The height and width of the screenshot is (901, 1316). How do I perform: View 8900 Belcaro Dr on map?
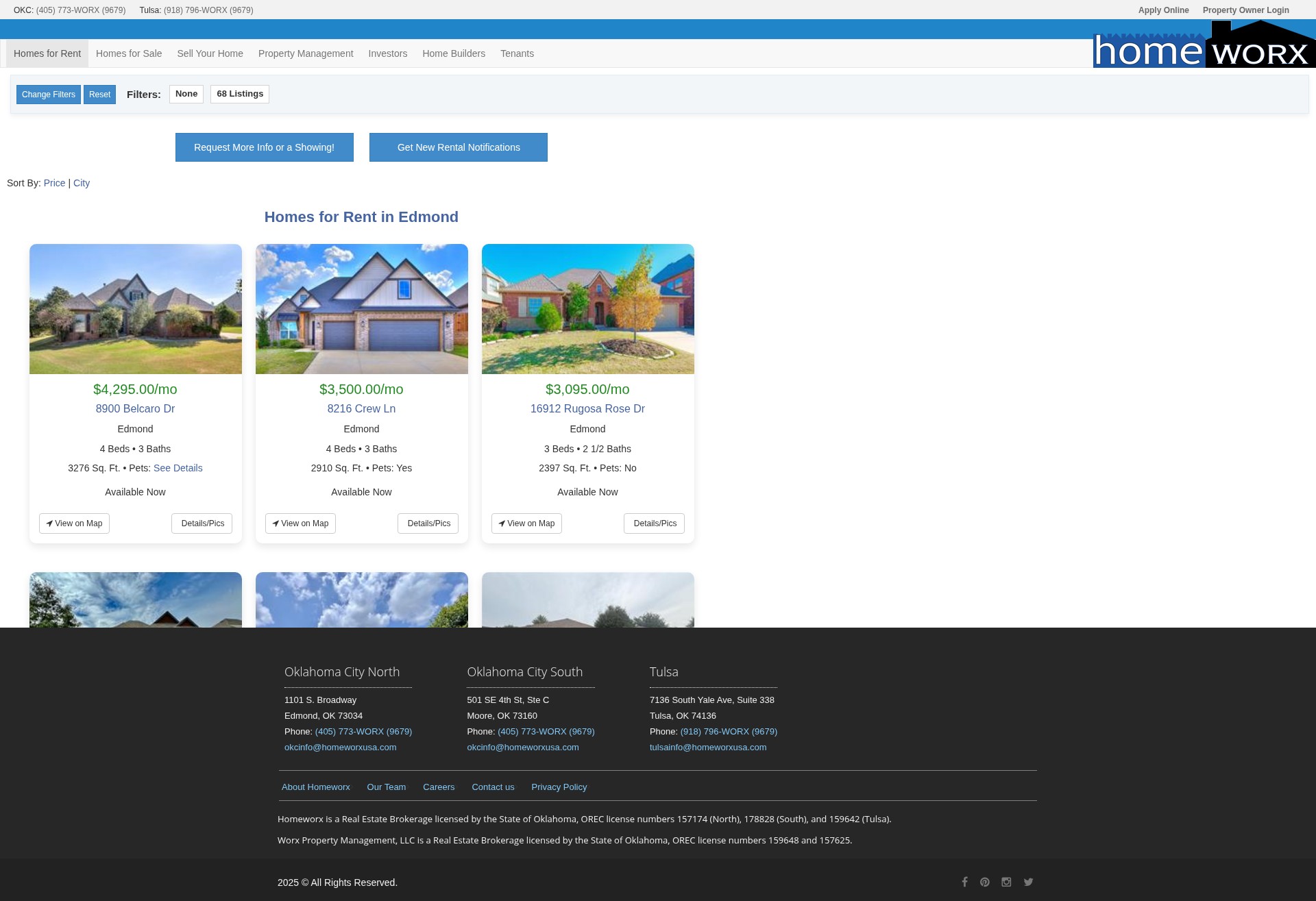(74, 523)
